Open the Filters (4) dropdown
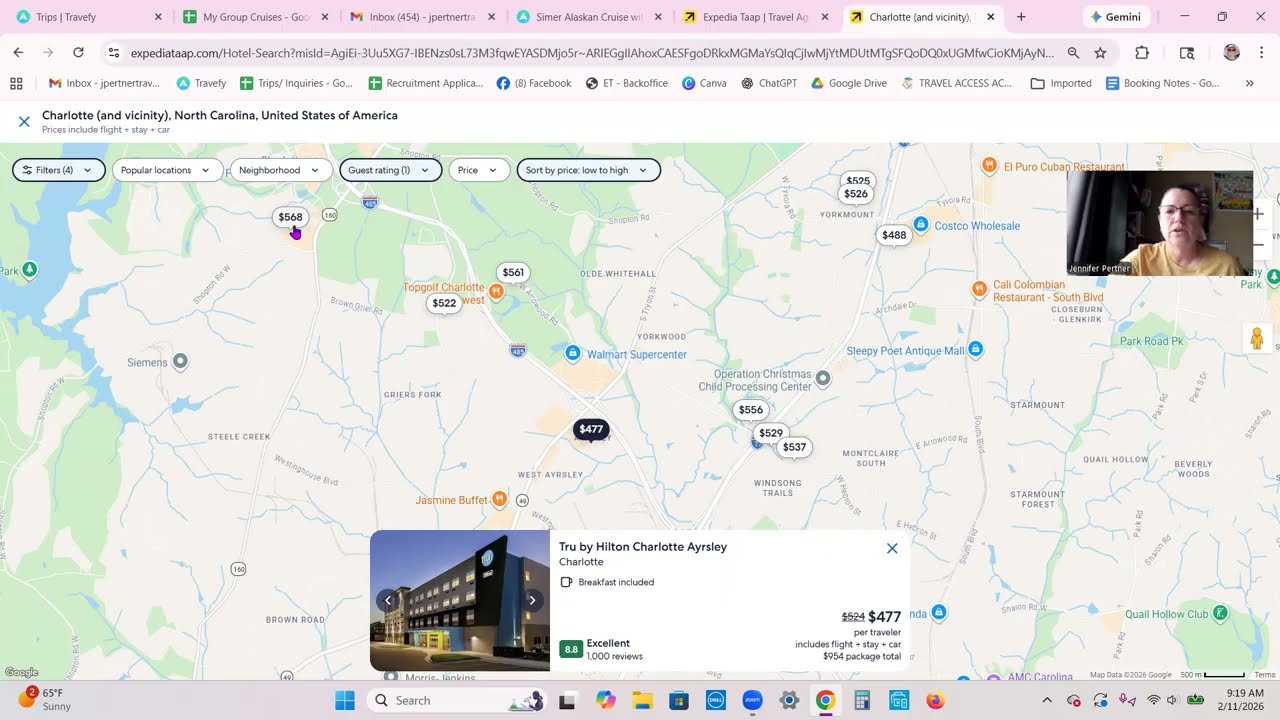Image resolution: width=1280 pixels, height=720 pixels. pyautogui.click(x=58, y=170)
